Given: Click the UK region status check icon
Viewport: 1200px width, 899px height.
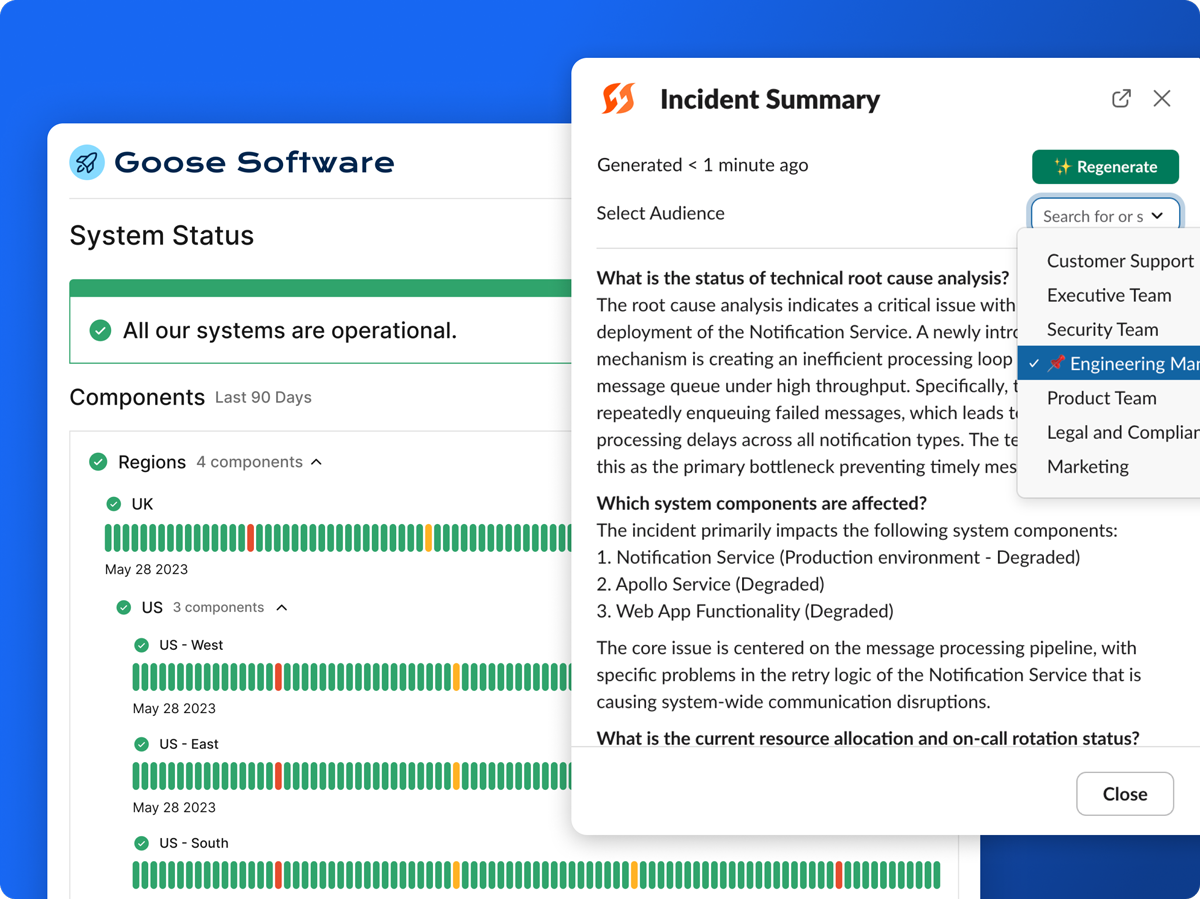Looking at the screenshot, I should 114,504.
